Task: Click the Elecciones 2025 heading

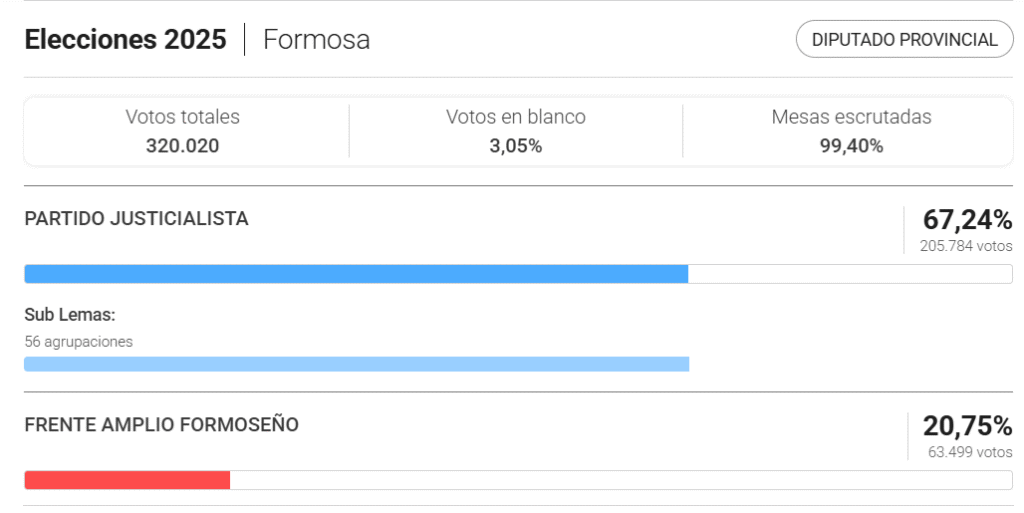Action: coord(125,39)
